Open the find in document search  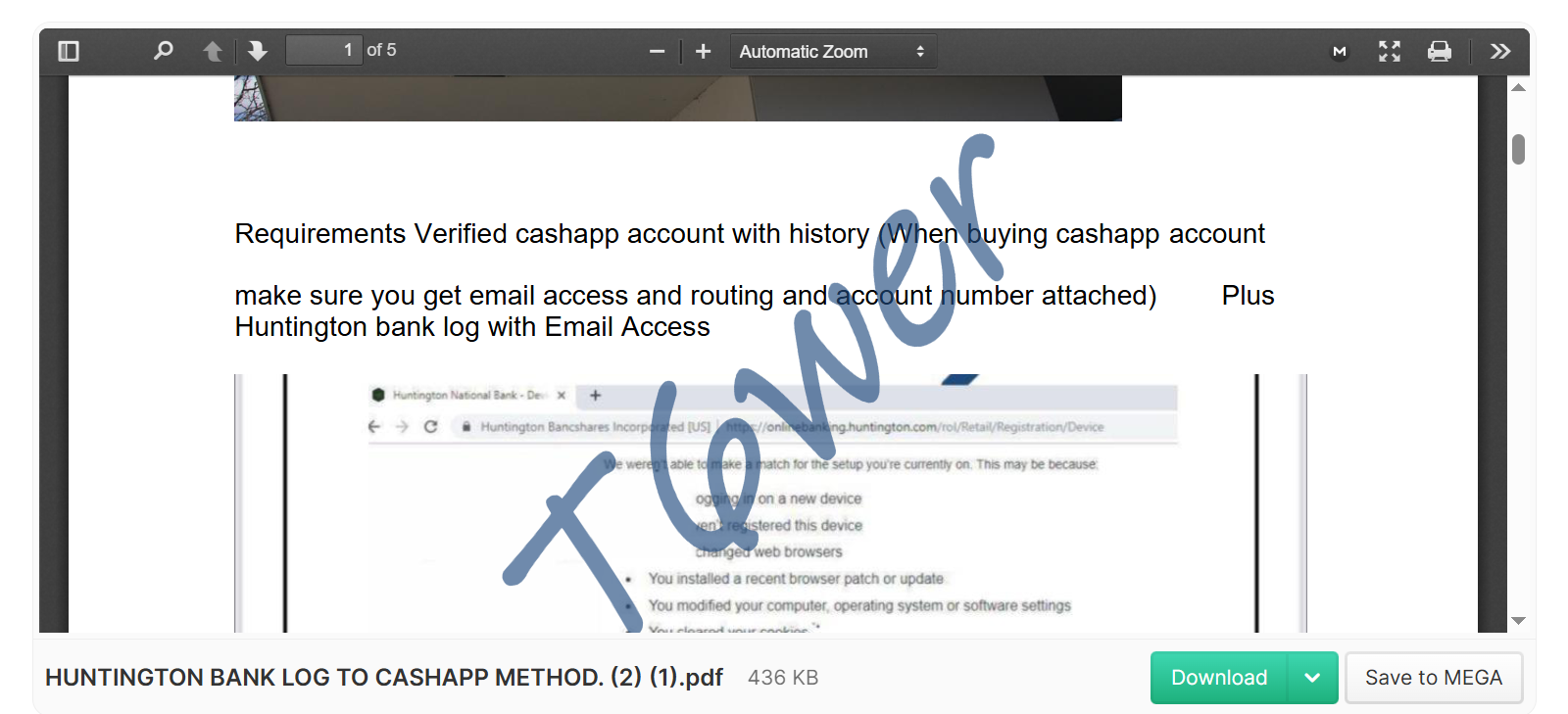pyautogui.click(x=164, y=51)
